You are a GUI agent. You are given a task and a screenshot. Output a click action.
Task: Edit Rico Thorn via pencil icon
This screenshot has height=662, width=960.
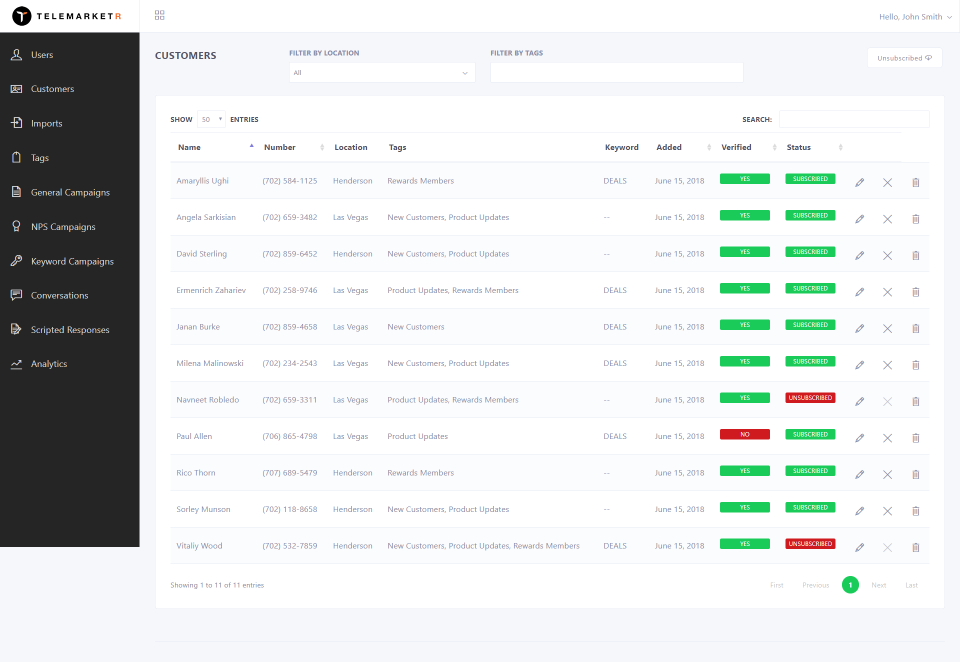pos(860,475)
